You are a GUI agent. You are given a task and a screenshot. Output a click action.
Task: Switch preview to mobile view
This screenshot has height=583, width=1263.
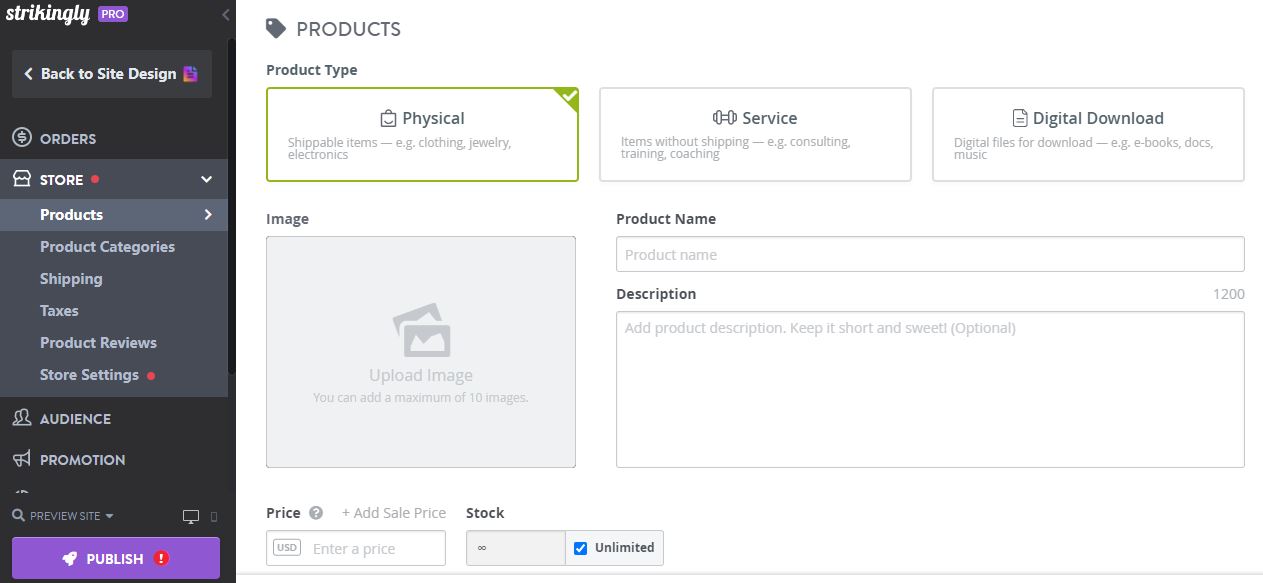click(x=211, y=515)
